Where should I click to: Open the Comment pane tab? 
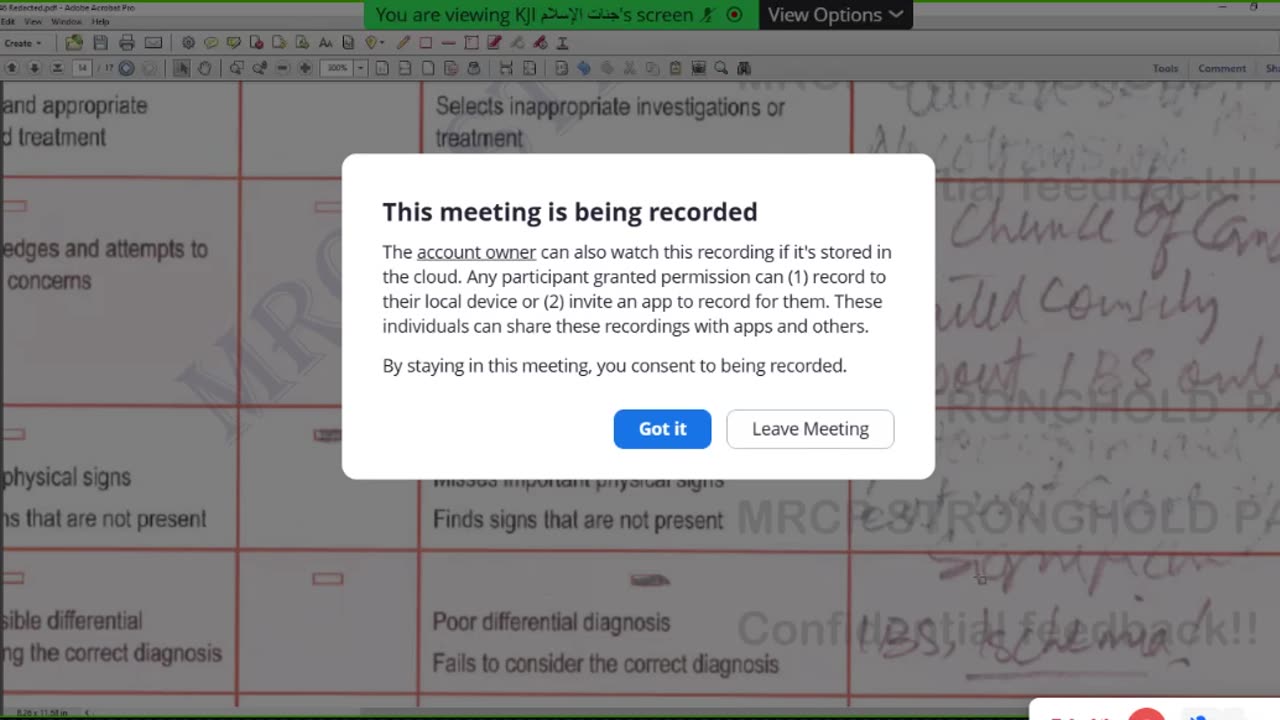1222,68
